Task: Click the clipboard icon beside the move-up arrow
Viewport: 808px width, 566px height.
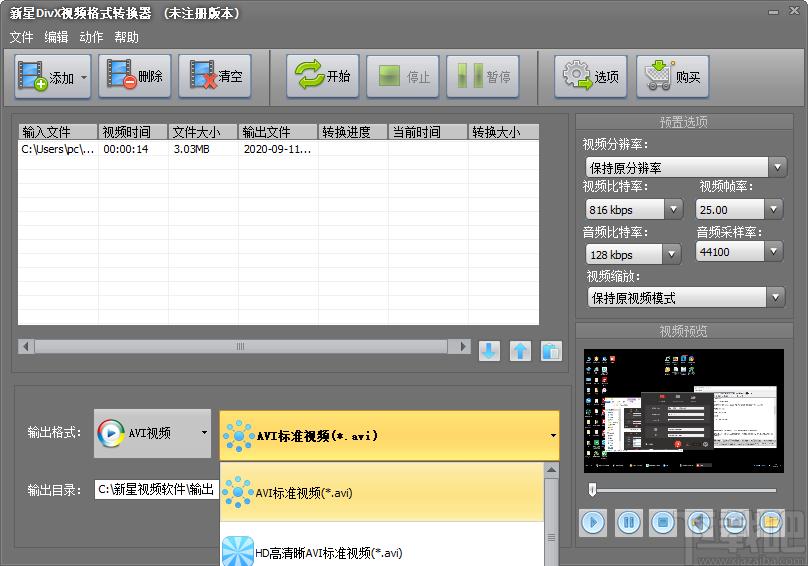Action: [x=551, y=351]
